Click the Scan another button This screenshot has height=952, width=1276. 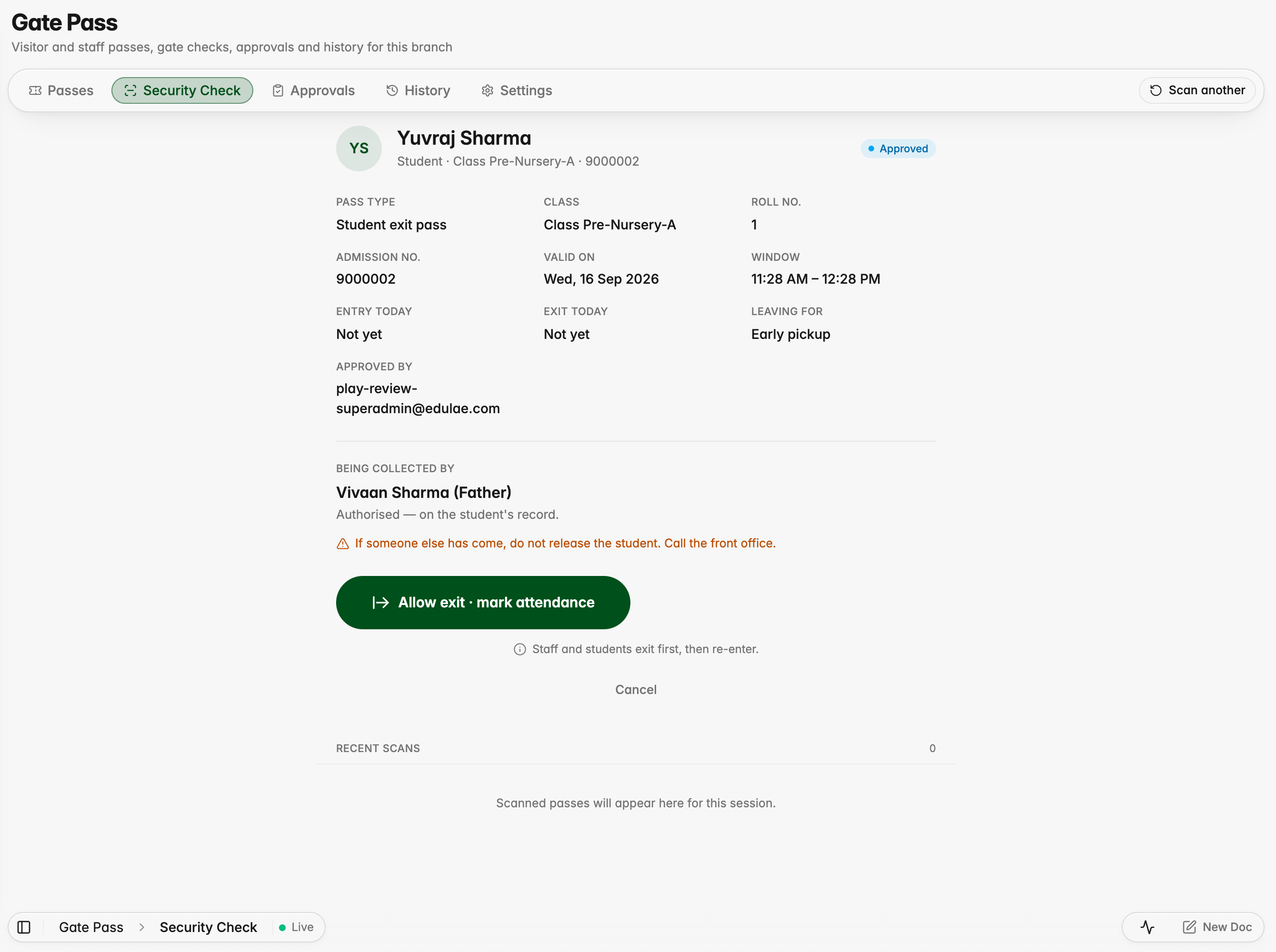[1197, 90]
